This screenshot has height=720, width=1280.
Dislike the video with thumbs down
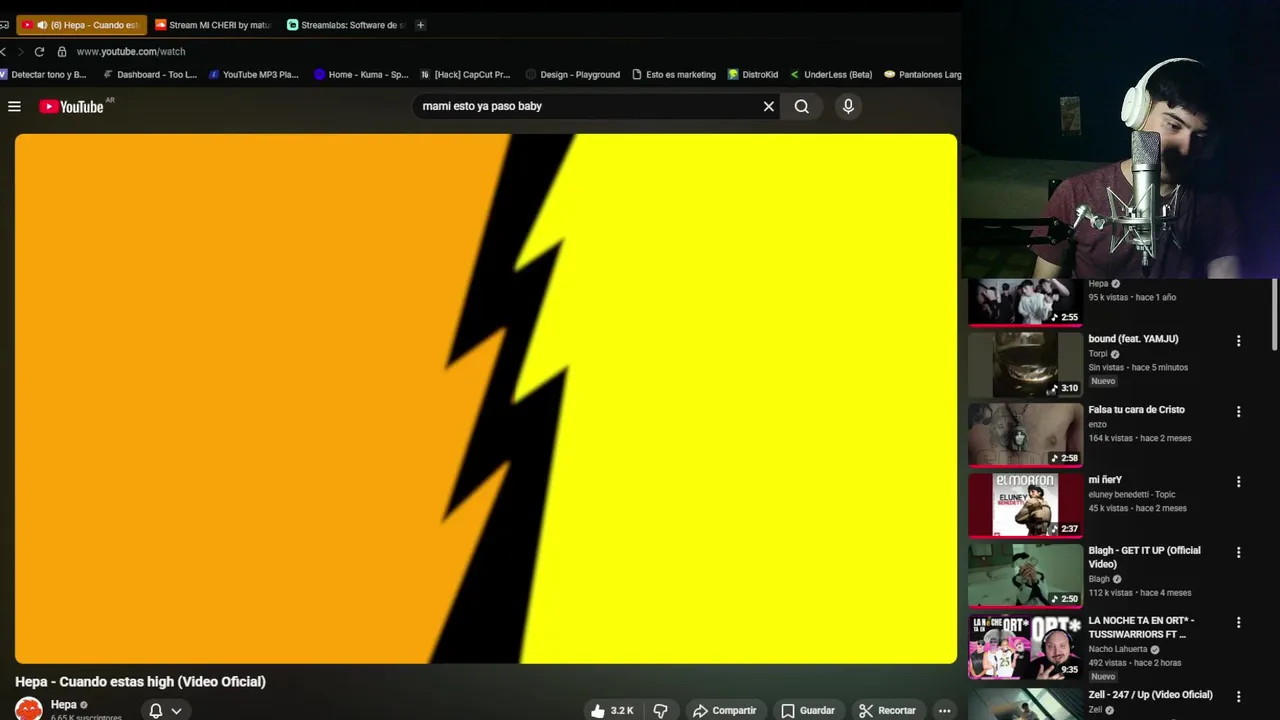[x=660, y=710]
